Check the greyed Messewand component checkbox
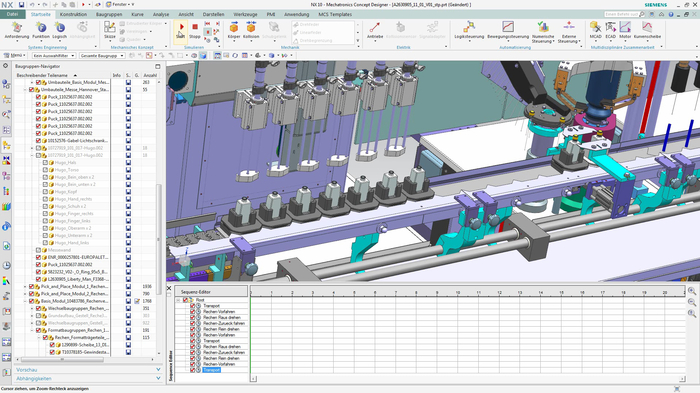Viewport: 700px width, 393px height. pyautogui.click(x=38, y=250)
